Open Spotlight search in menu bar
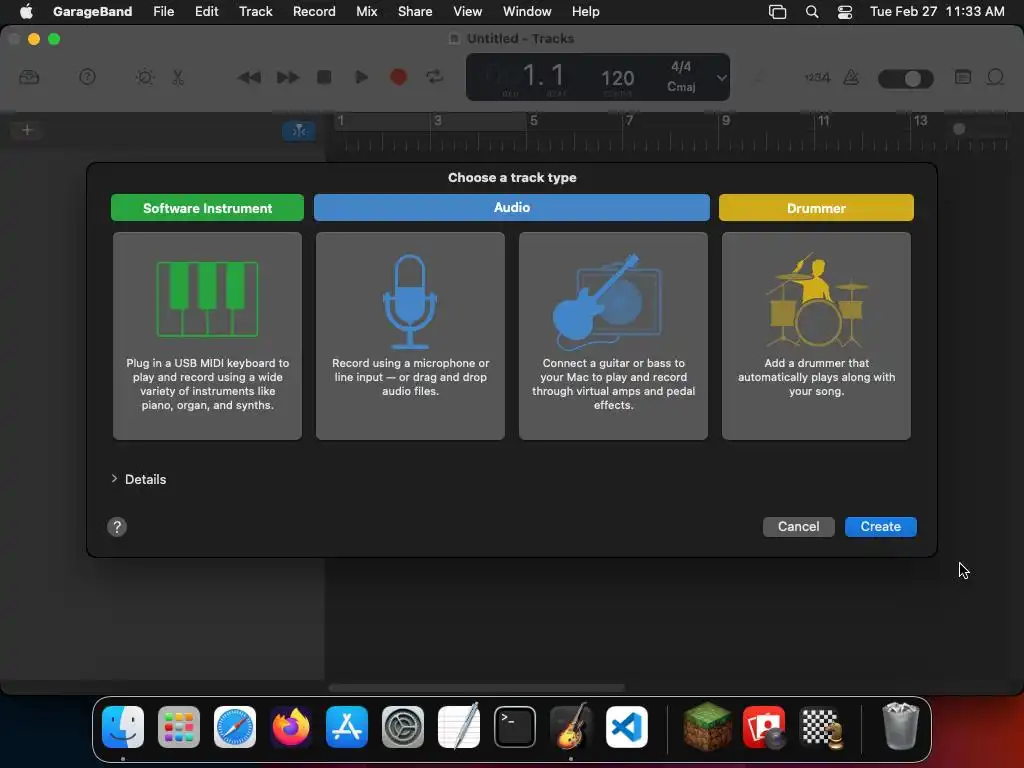The height and width of the screenshot is (768, 1024). click(812, 12)
